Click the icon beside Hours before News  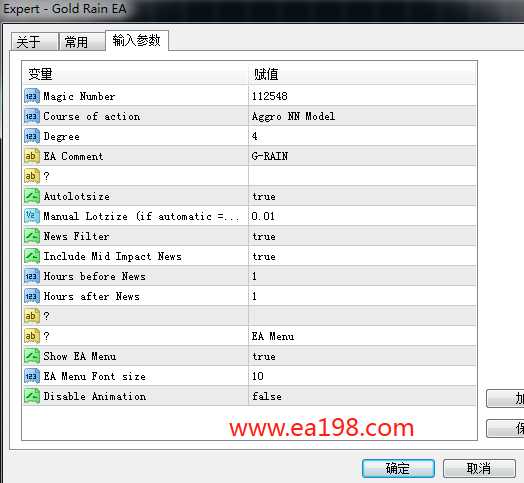click(32, 276)
